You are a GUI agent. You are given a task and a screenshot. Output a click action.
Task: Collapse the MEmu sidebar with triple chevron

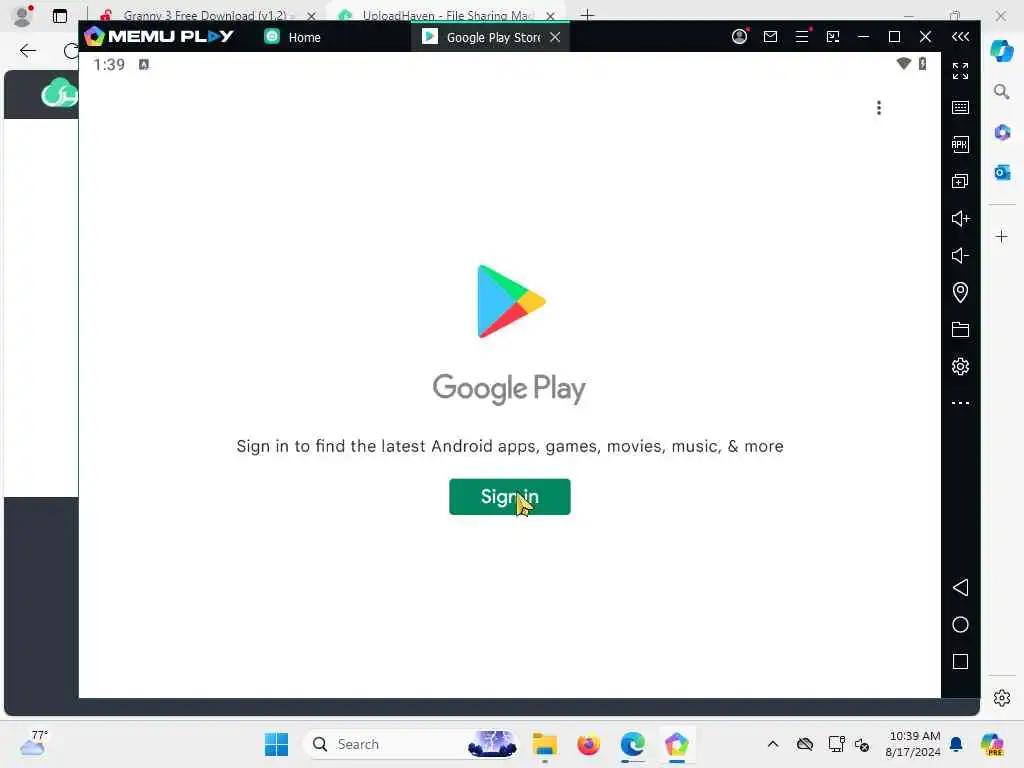click(960, 37)
